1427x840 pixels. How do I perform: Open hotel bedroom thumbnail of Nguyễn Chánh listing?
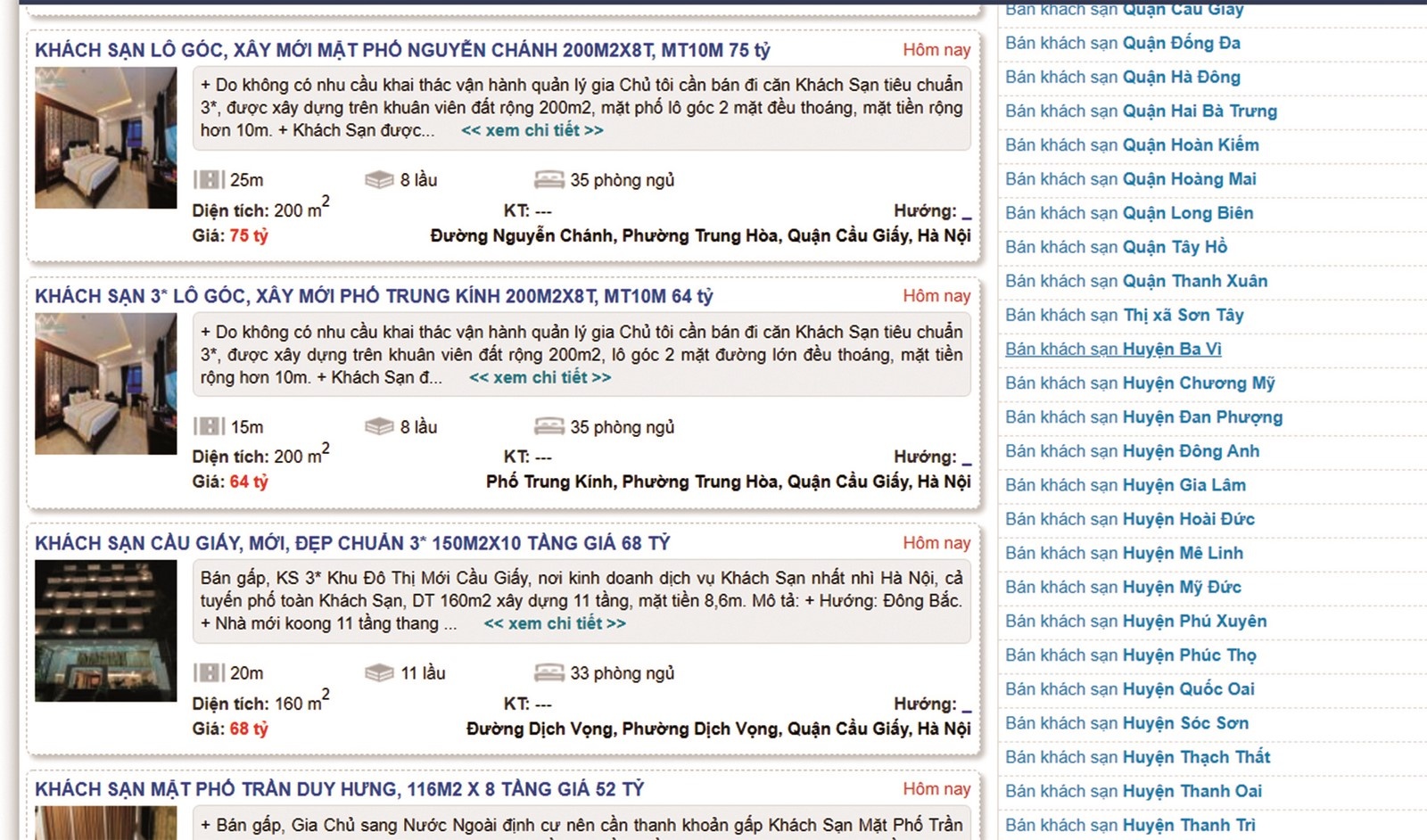click(x=106, y=138)
